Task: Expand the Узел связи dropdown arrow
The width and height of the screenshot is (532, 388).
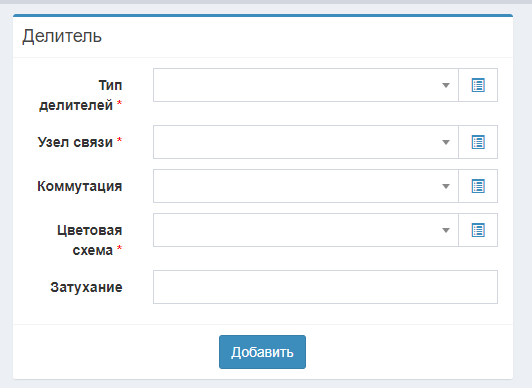Action: coord(446,142)
